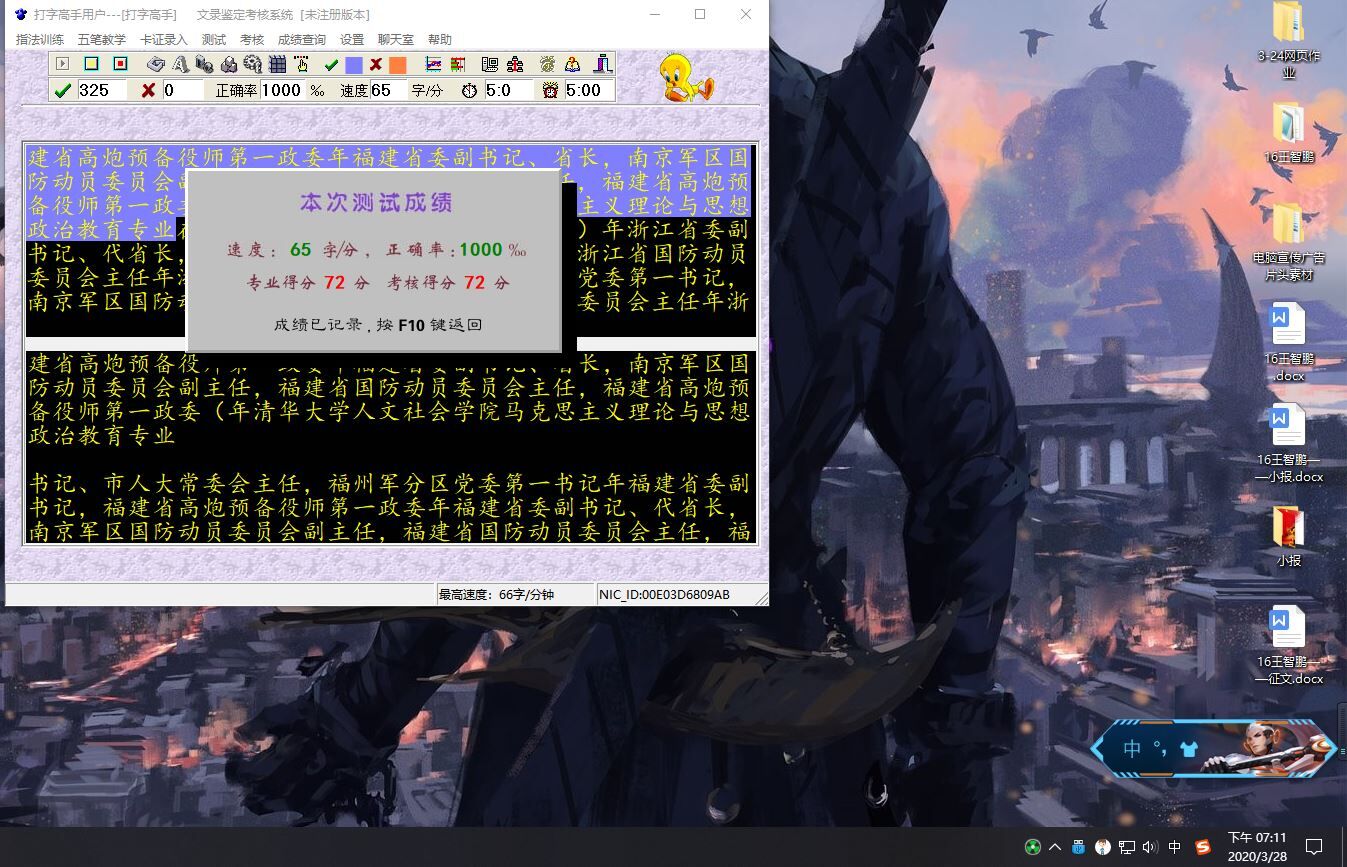Click the red-dot square stop icon
The width and height of the screenshot is (1347, 867).
tap(120, 64)
